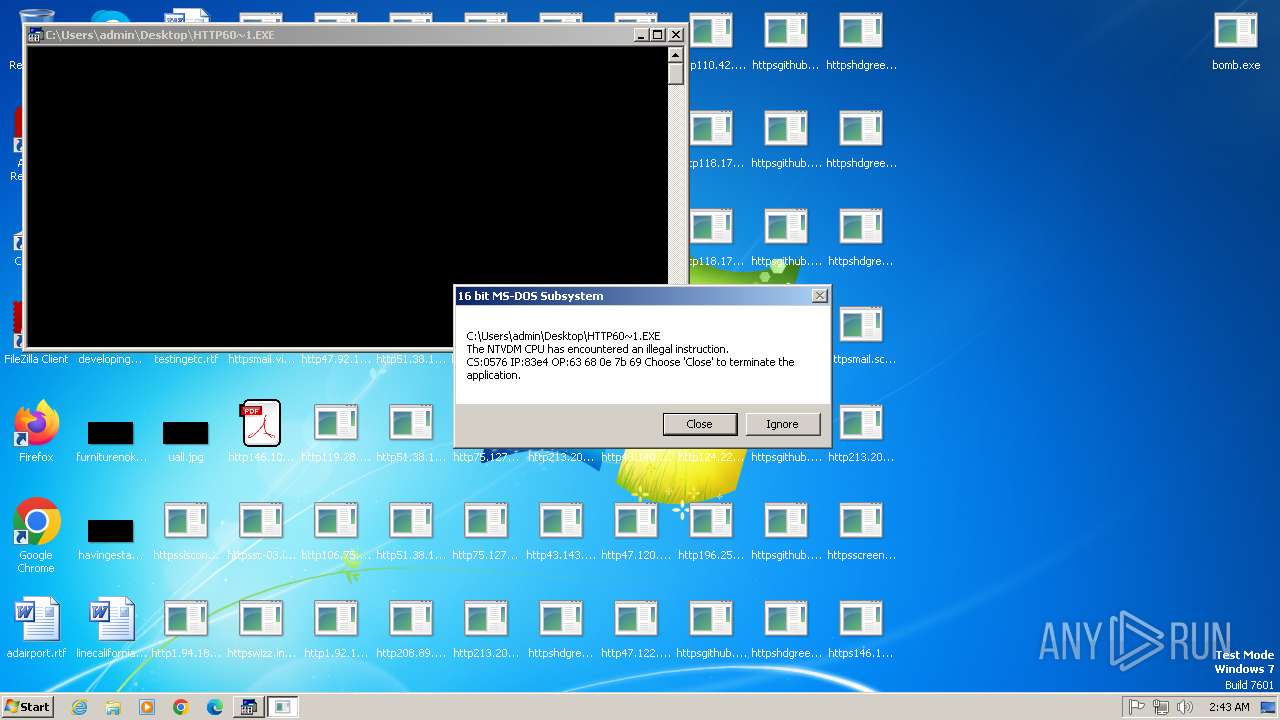Click Ignore in the MS-DOS Subsystem dialog

click(782, 424)
